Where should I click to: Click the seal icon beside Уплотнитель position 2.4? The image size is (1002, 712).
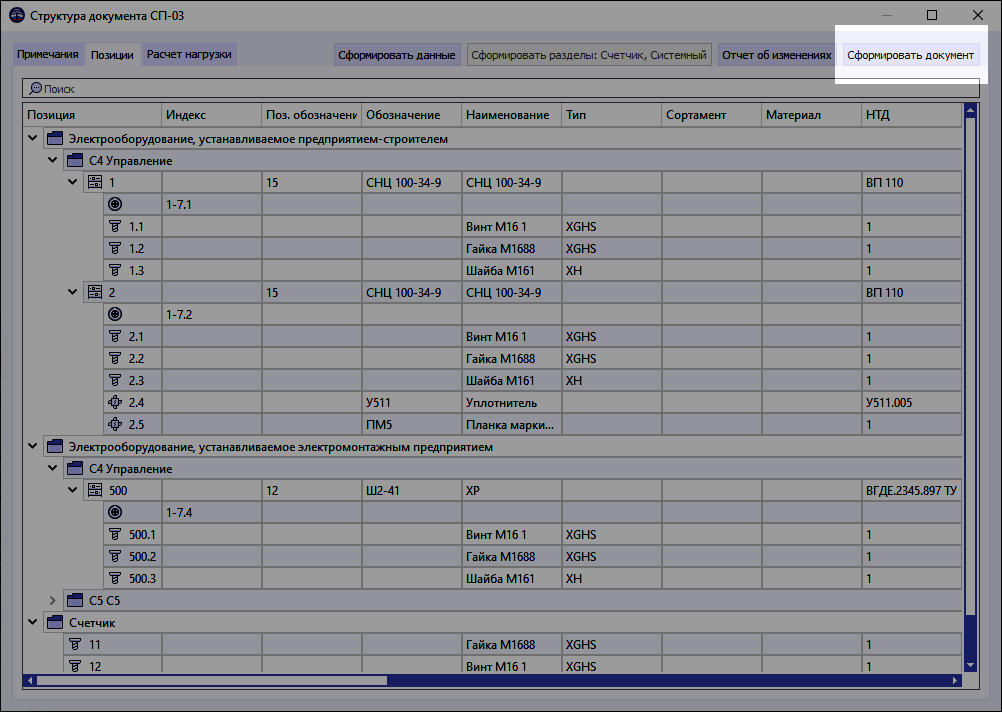coord(114,402)
